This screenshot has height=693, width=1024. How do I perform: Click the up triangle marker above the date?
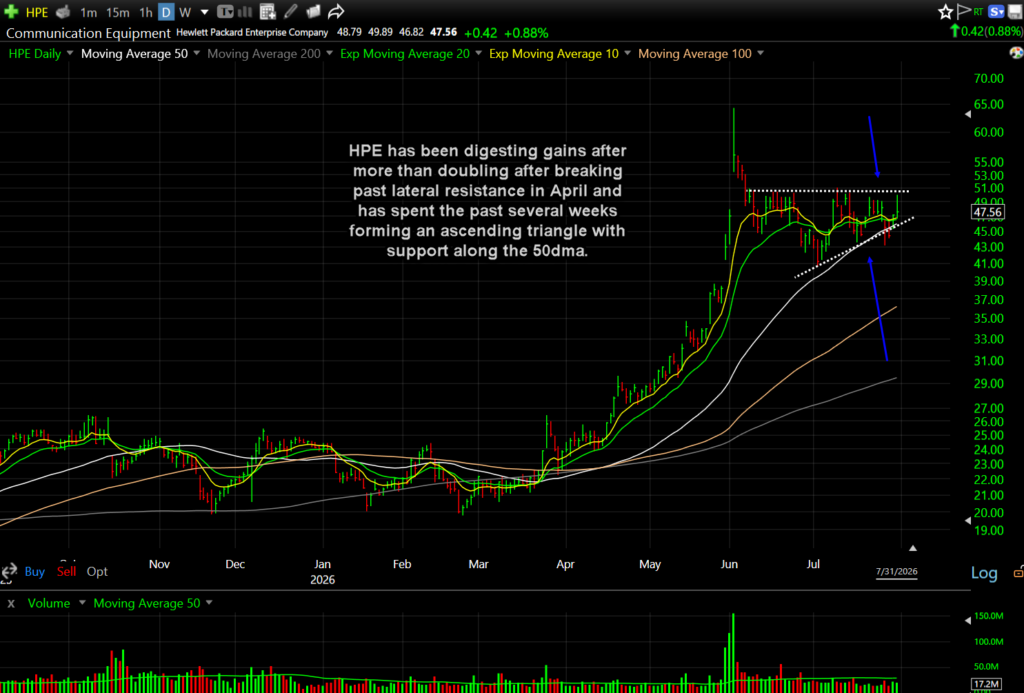click(x=912, y=549)
